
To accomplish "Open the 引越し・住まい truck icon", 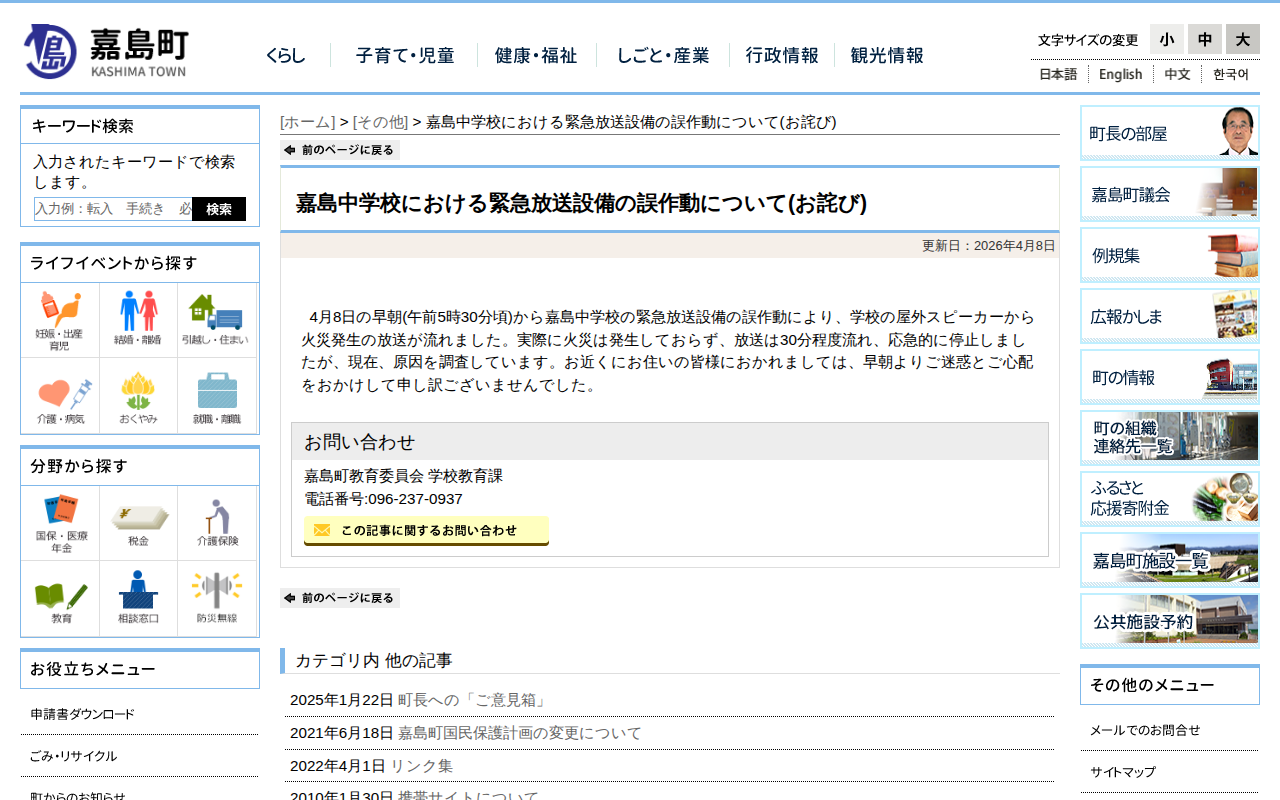I will pyautogui.click(x=216, y=320).
